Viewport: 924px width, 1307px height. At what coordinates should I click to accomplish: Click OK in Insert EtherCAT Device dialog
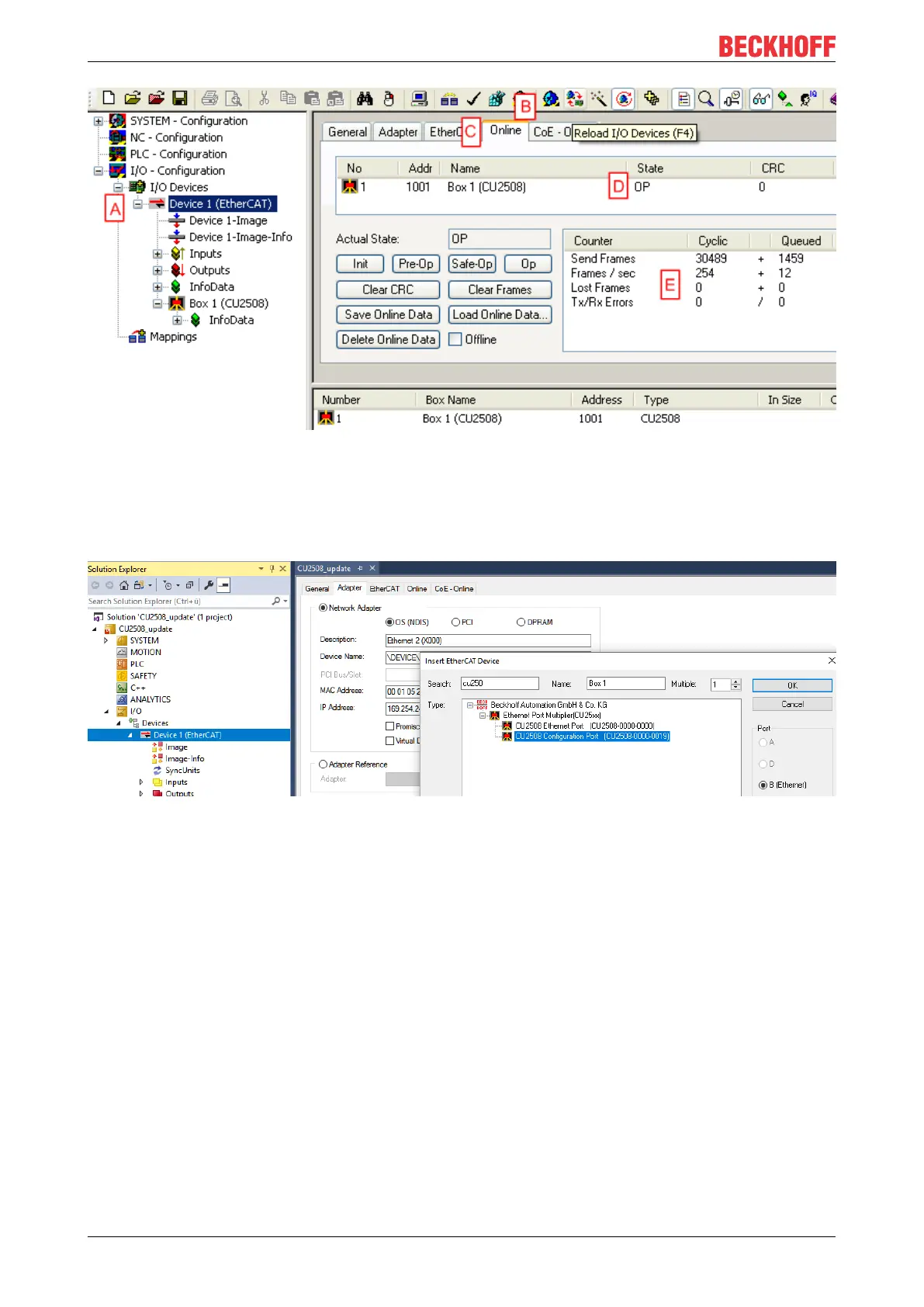pos(792,685)
